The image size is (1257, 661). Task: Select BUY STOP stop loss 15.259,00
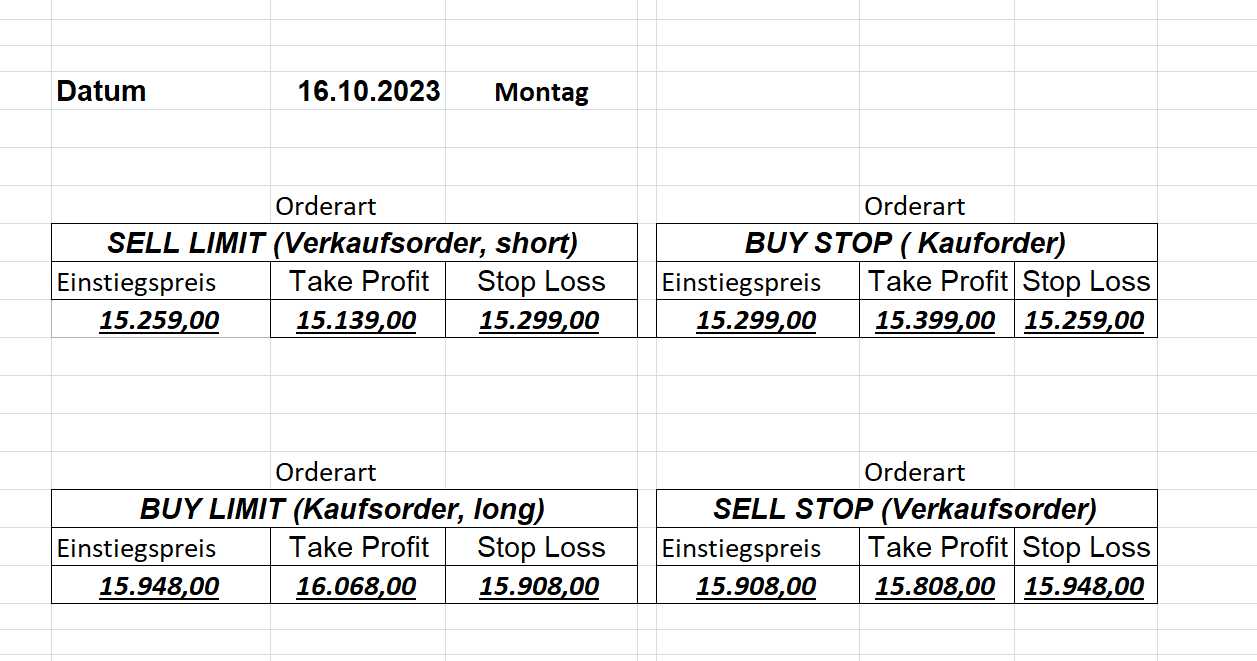pos(1084,320)
